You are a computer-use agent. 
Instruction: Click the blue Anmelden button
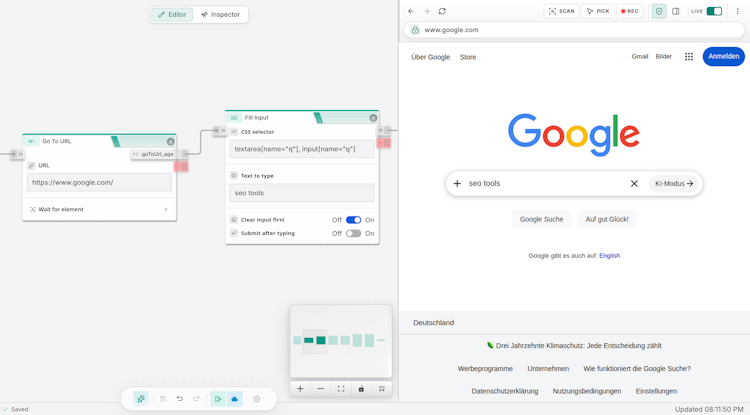coord(724,56)
